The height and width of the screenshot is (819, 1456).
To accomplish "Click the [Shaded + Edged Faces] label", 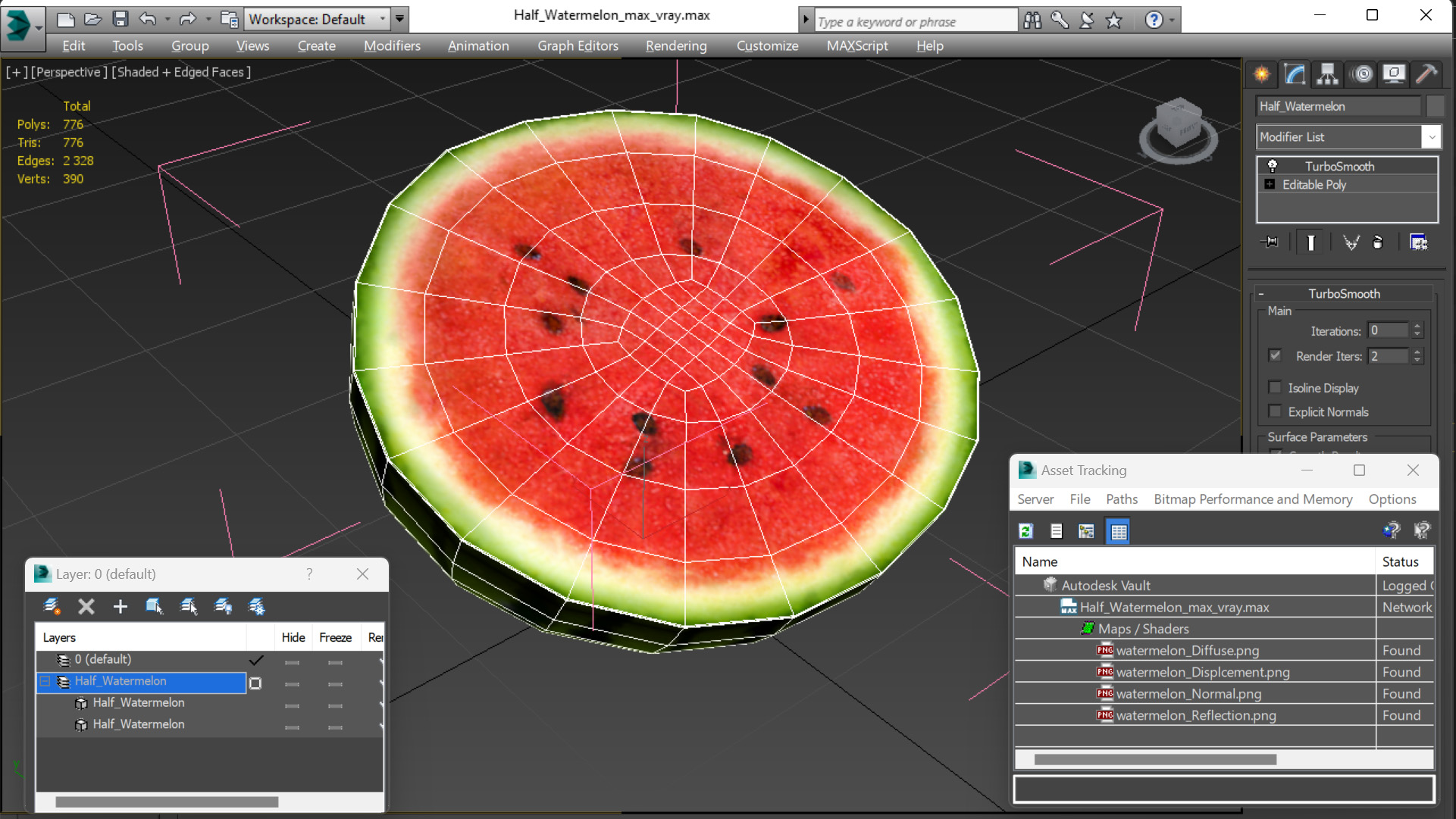I will (x=181, y=72).
